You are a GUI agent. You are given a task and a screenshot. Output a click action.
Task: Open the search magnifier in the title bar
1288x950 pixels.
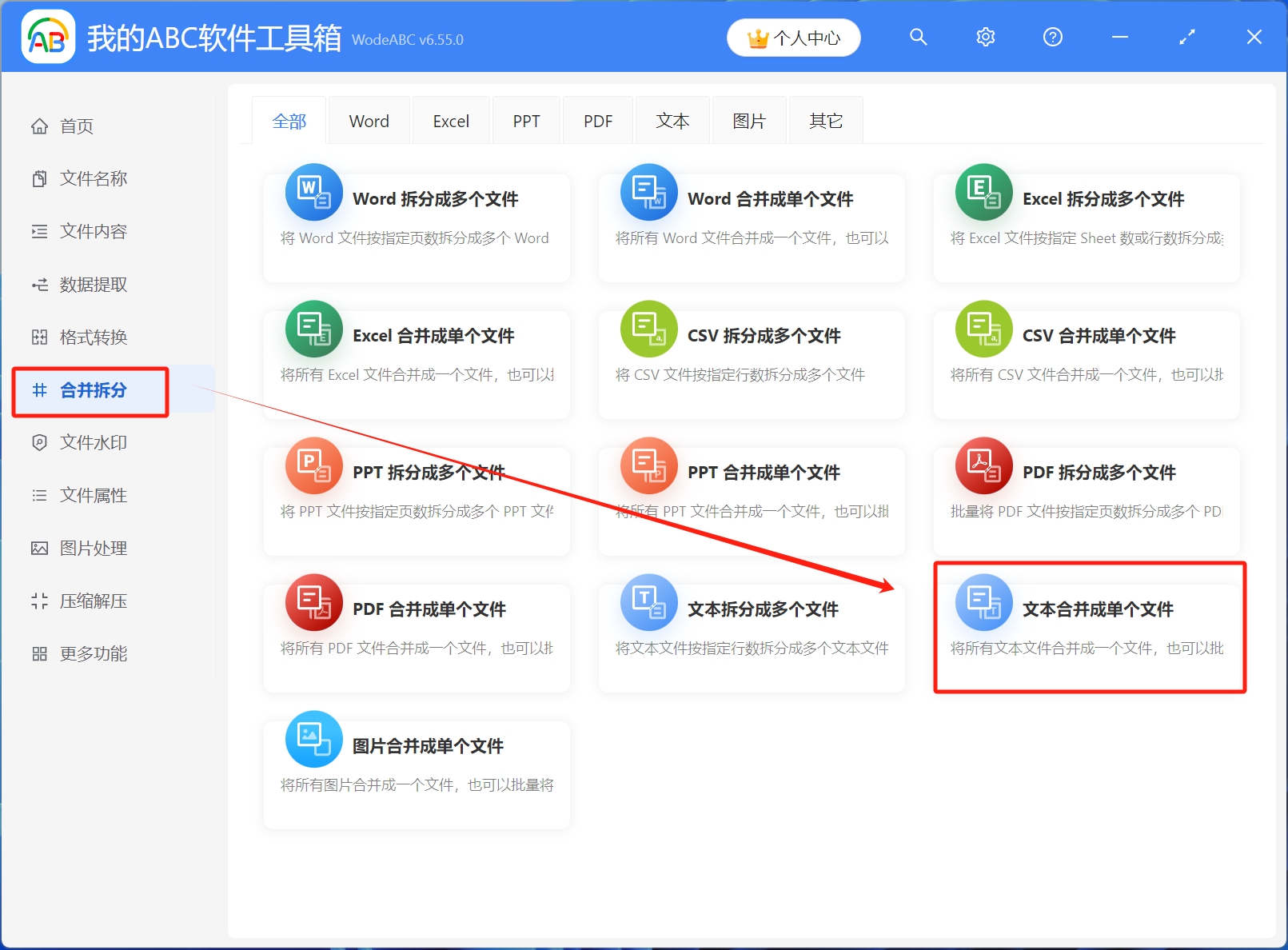[x=918, y=37]
